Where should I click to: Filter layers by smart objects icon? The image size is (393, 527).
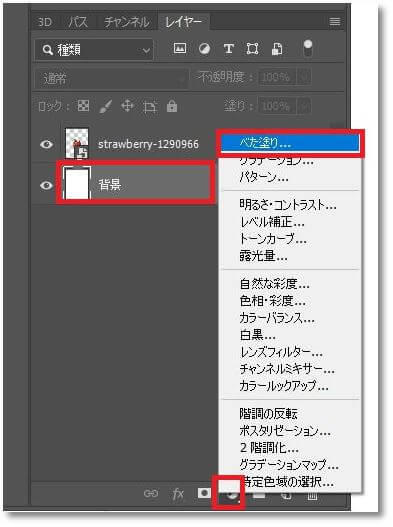(277, 49)
